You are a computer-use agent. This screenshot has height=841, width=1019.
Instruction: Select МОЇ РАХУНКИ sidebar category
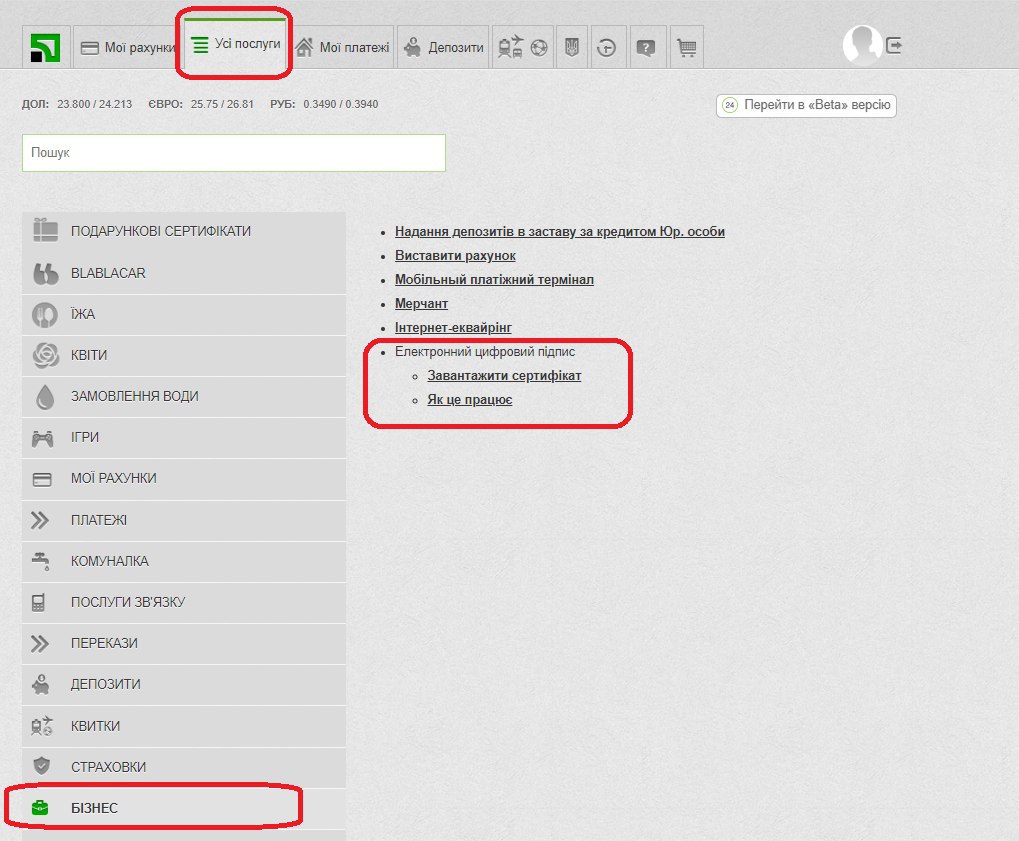coord(184,479)
